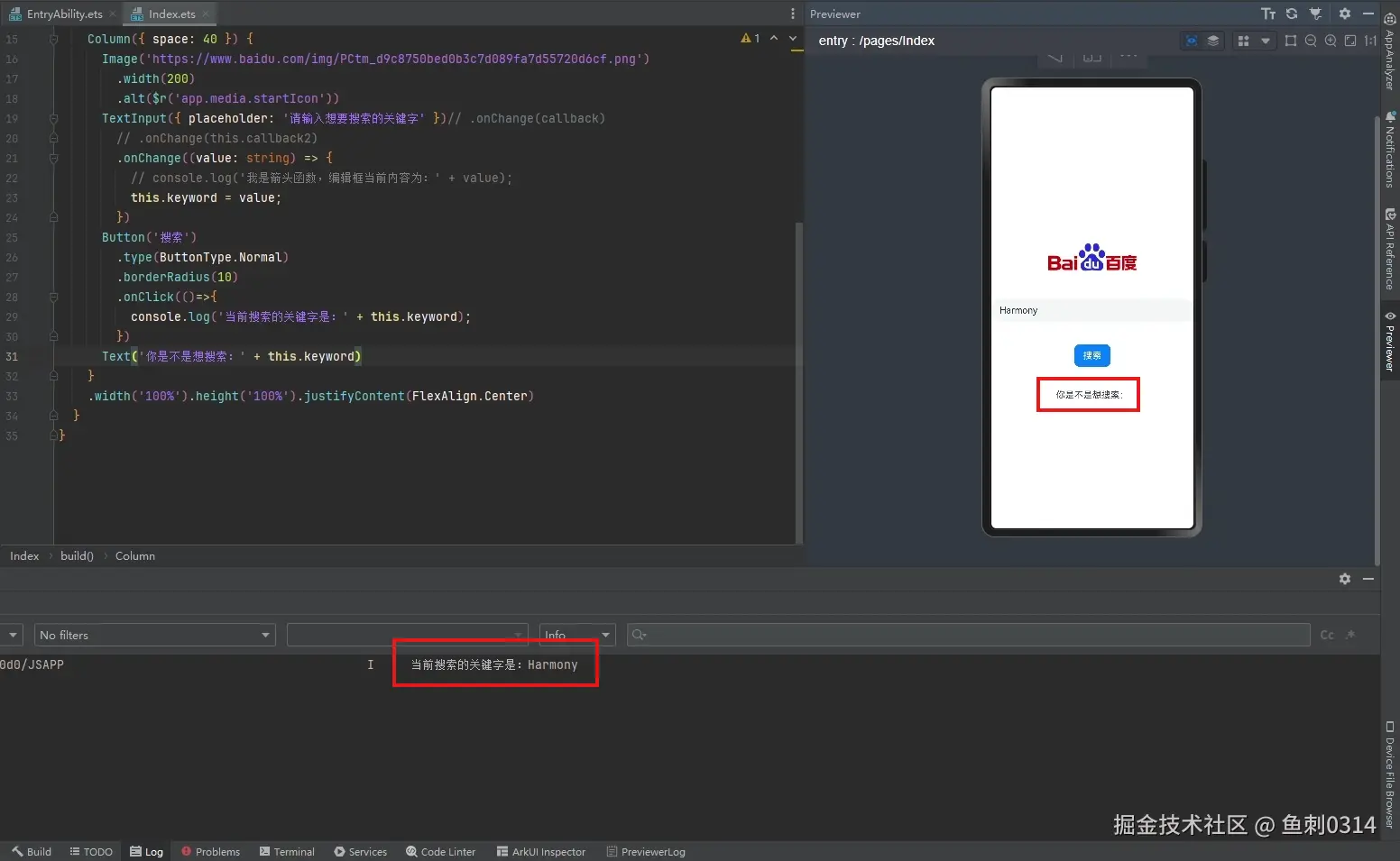This screenshot has height=861, width=1400.
Task: Open the empty process dropdown in Log
Action: [407, 635]
